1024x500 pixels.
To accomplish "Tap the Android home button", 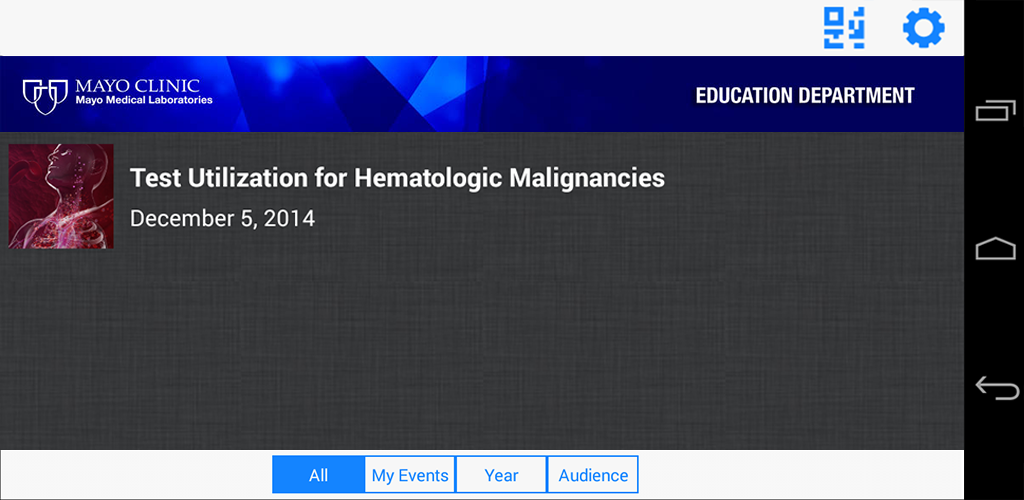I will tap(995, 249).
